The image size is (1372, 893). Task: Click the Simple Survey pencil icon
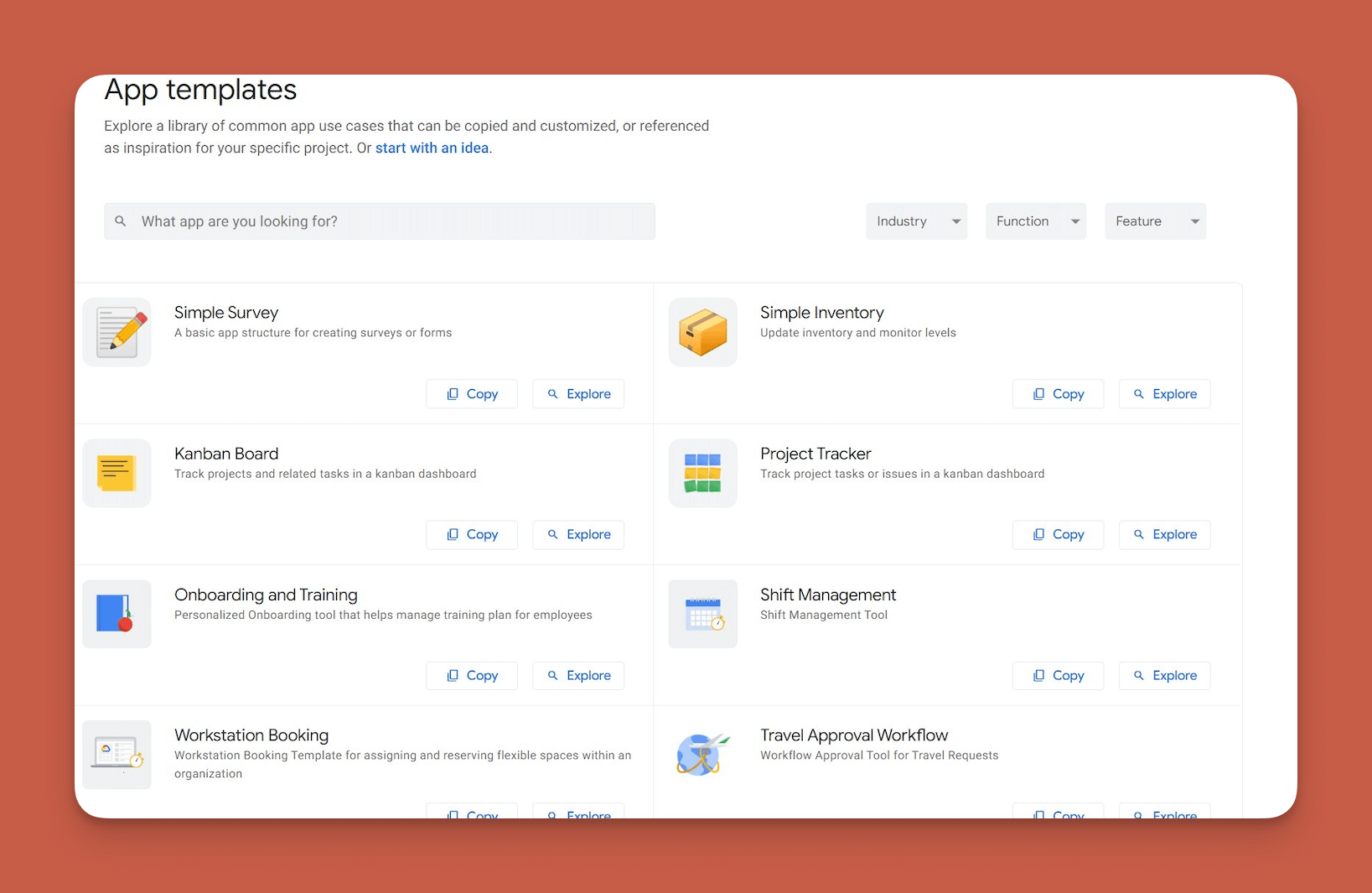click(x=117, y=332)
